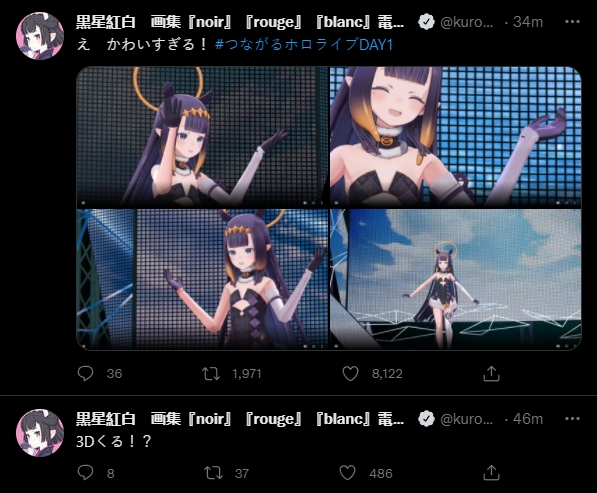
Task: Open the 34m timestamp link
Action: tap(528, 22)
